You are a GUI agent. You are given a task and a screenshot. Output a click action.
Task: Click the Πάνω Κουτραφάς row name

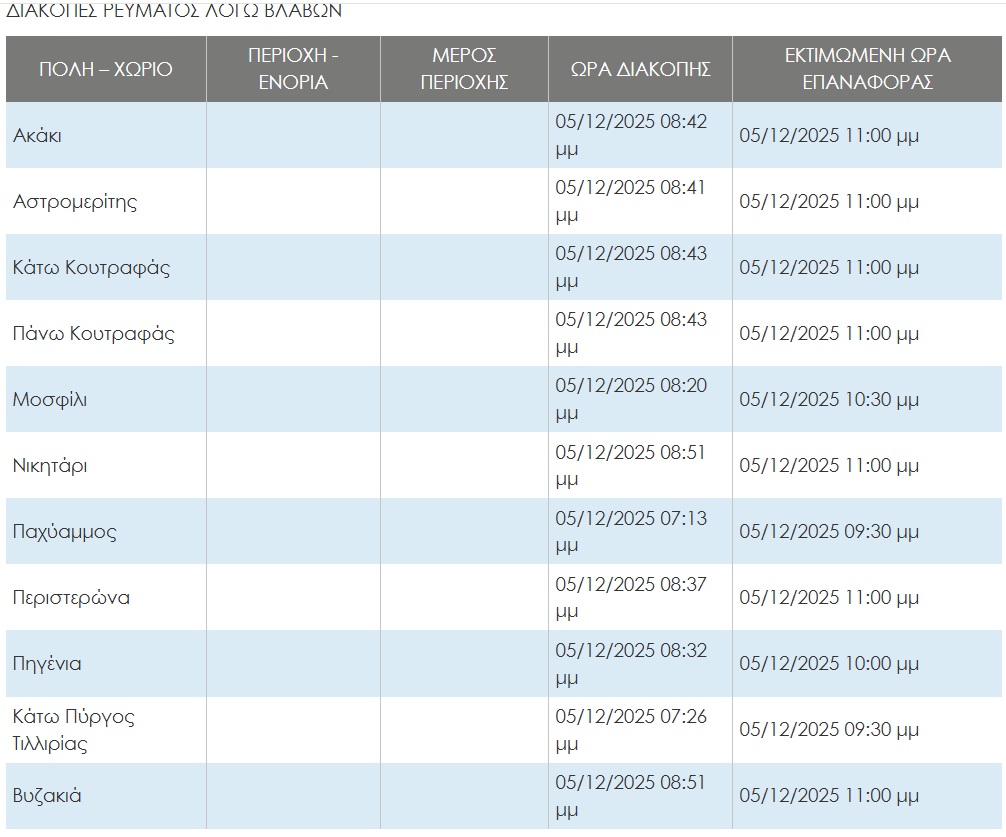point(93,333)
